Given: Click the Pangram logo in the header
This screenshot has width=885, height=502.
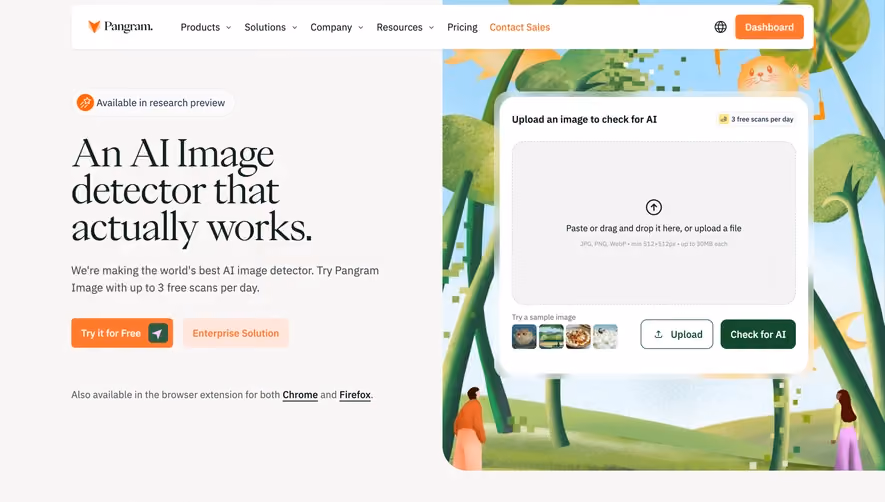Looking at the screenshot, I should pos(120,27).
